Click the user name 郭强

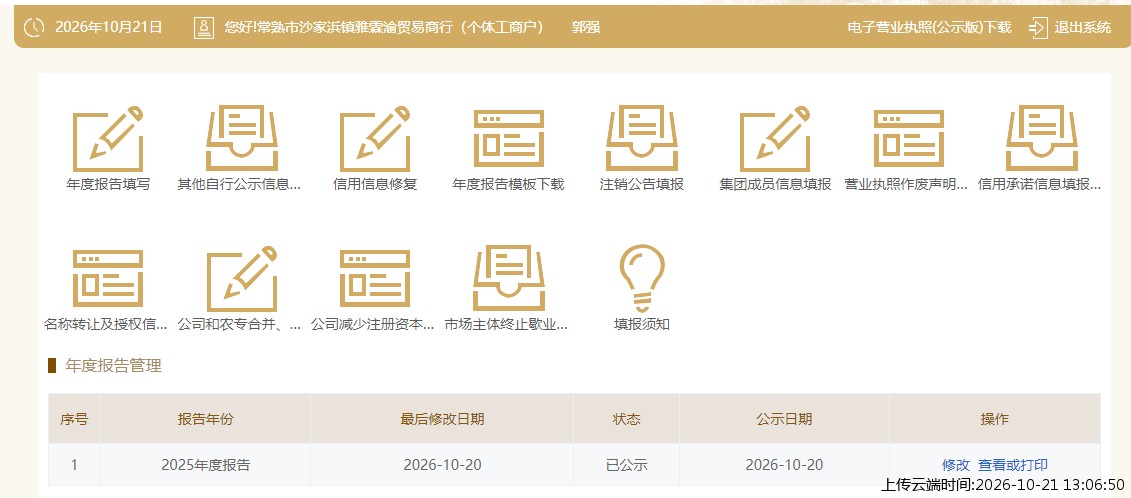point(586,27)
